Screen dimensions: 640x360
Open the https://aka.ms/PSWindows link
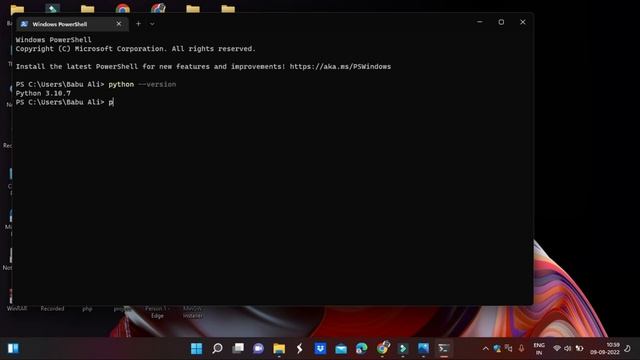coord(340,67)
